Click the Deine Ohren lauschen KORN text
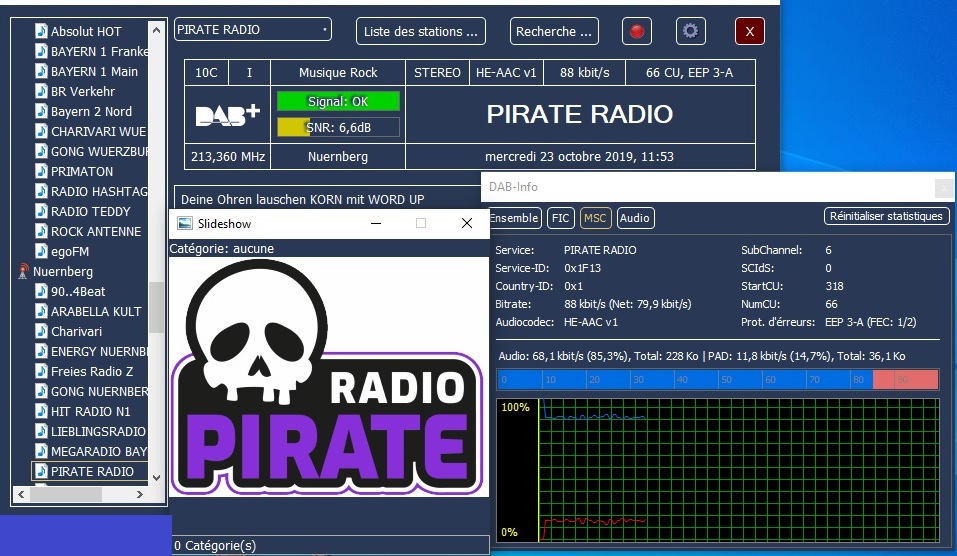The height and width of the screenshot is (556, 957). 303,200
